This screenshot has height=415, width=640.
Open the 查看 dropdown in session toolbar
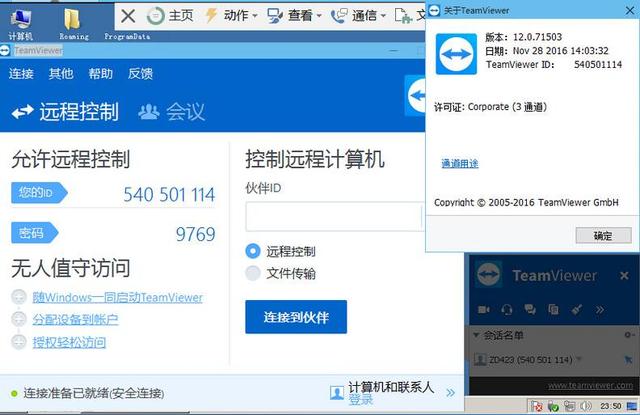pyautogui.click(x=294, y=16)
